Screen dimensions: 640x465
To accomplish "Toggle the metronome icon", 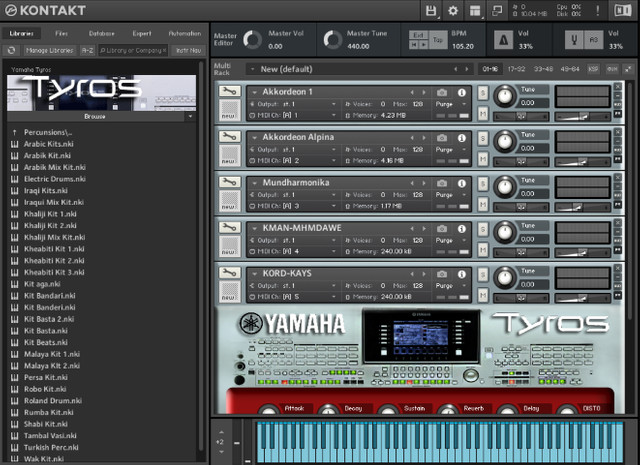I will 504,40.
